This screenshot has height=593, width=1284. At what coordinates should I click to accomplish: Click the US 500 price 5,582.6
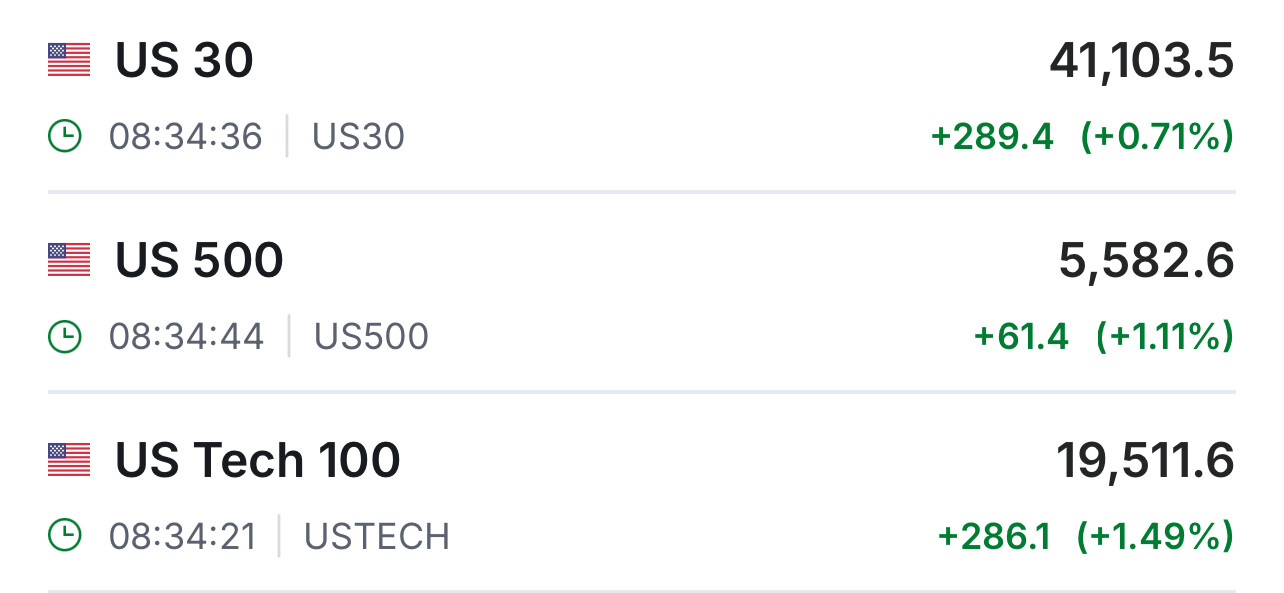point(1146,262)
